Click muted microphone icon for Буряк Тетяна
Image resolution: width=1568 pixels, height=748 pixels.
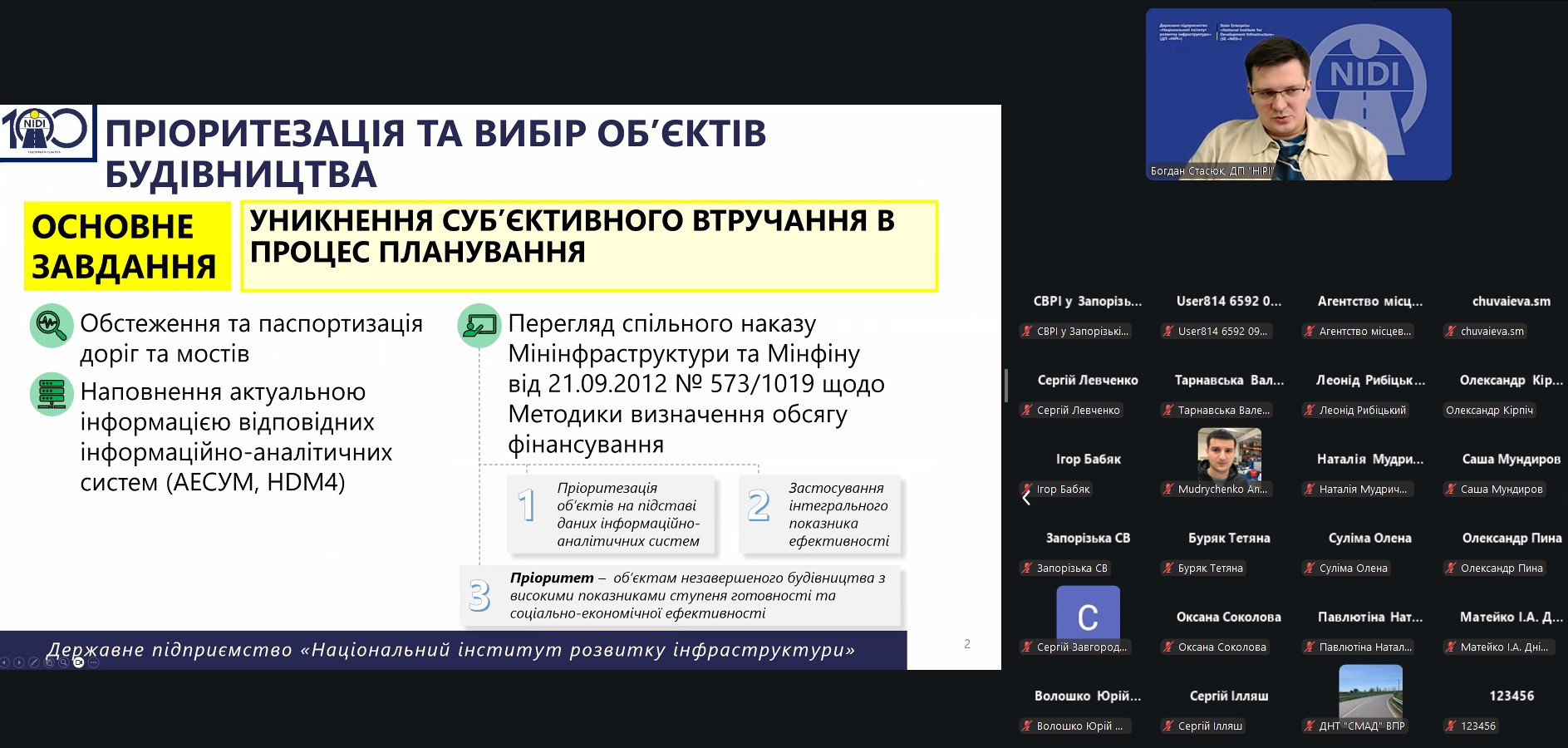[x=1168, y=568]
